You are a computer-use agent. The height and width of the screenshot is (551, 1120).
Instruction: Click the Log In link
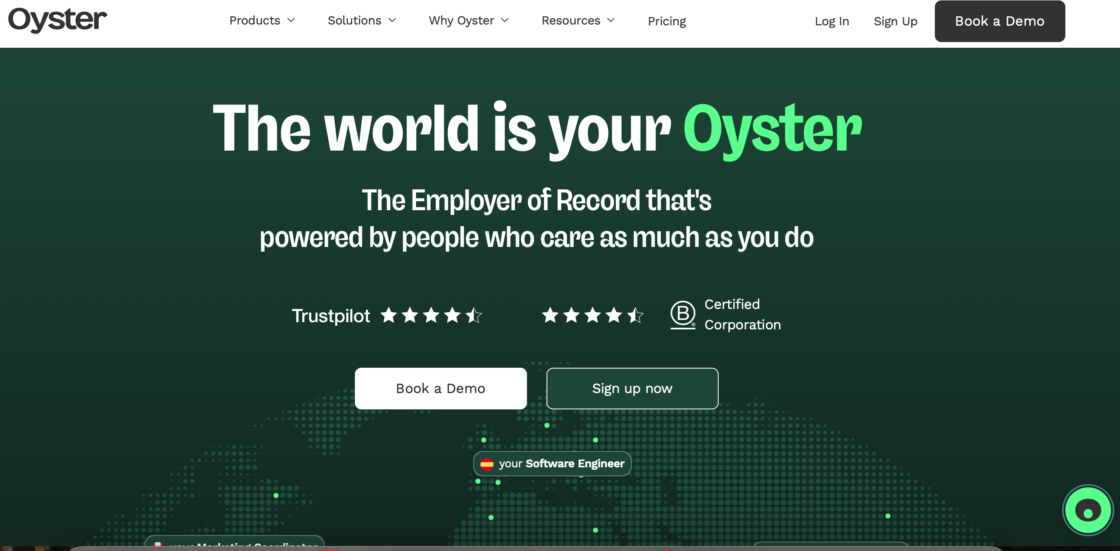coord(831,21)
